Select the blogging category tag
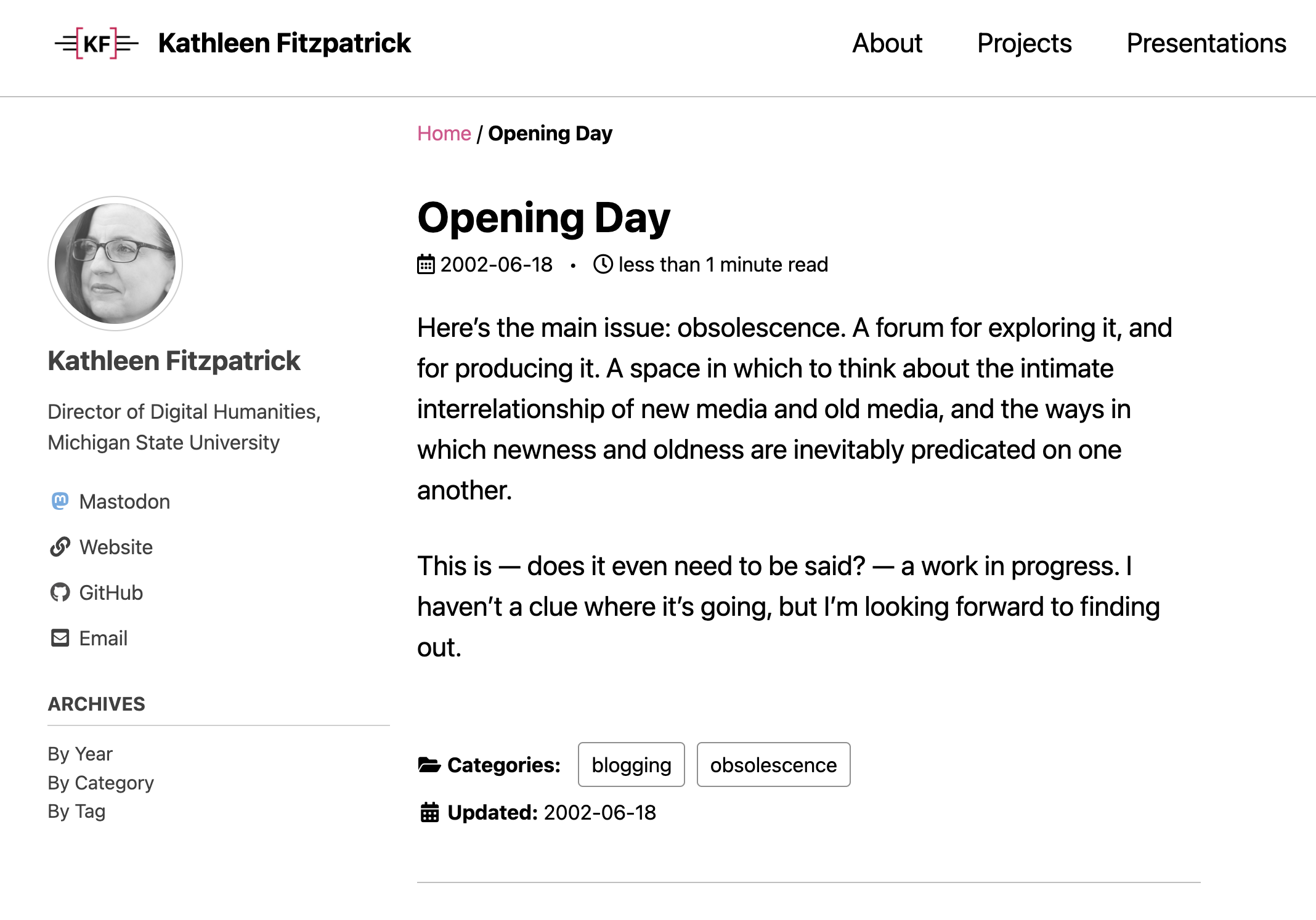1316x920 pixels. 631,765
